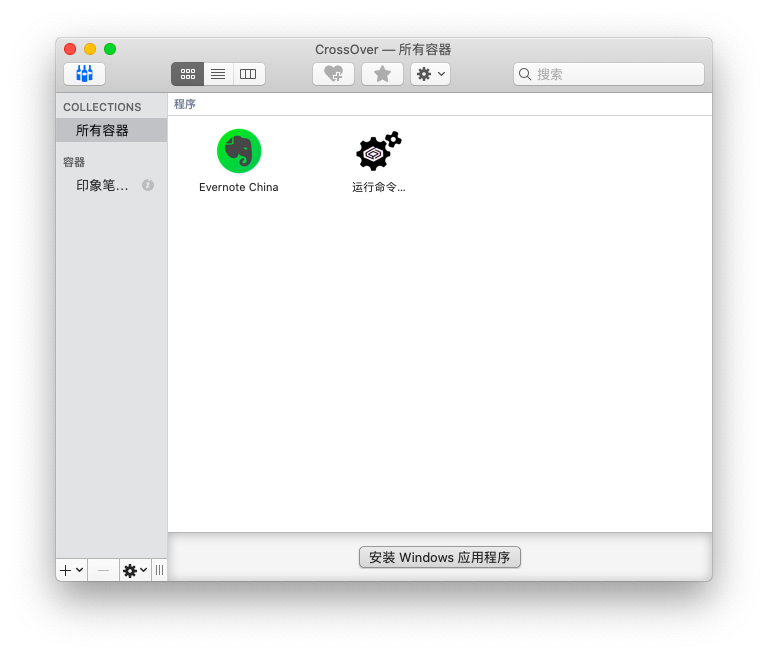Zoom the window with the green button
This screenshot has width=768, height=655.
coord(110,49)
